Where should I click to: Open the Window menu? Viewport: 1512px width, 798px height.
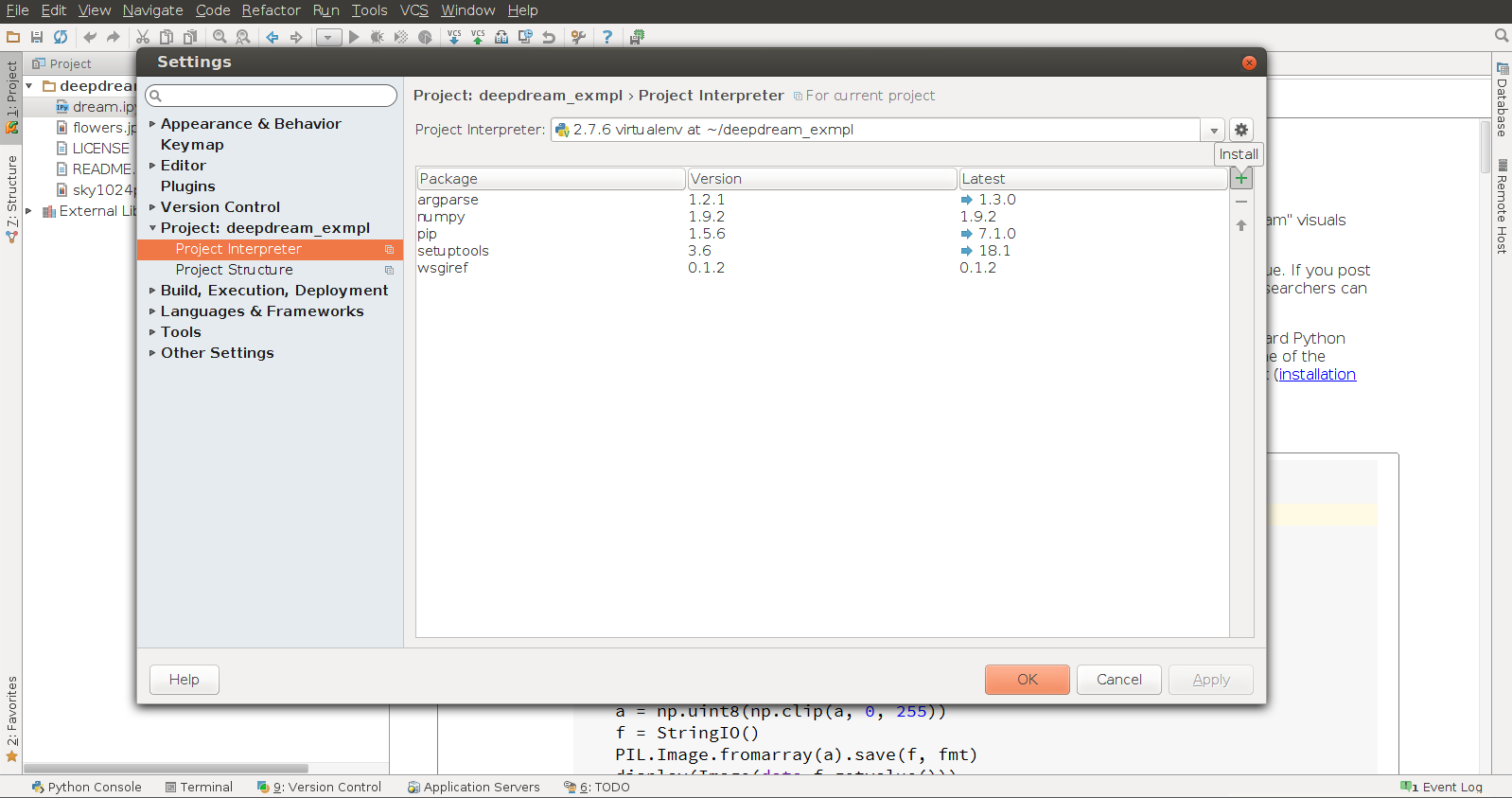pyautogui.click(x=467, y=10)
